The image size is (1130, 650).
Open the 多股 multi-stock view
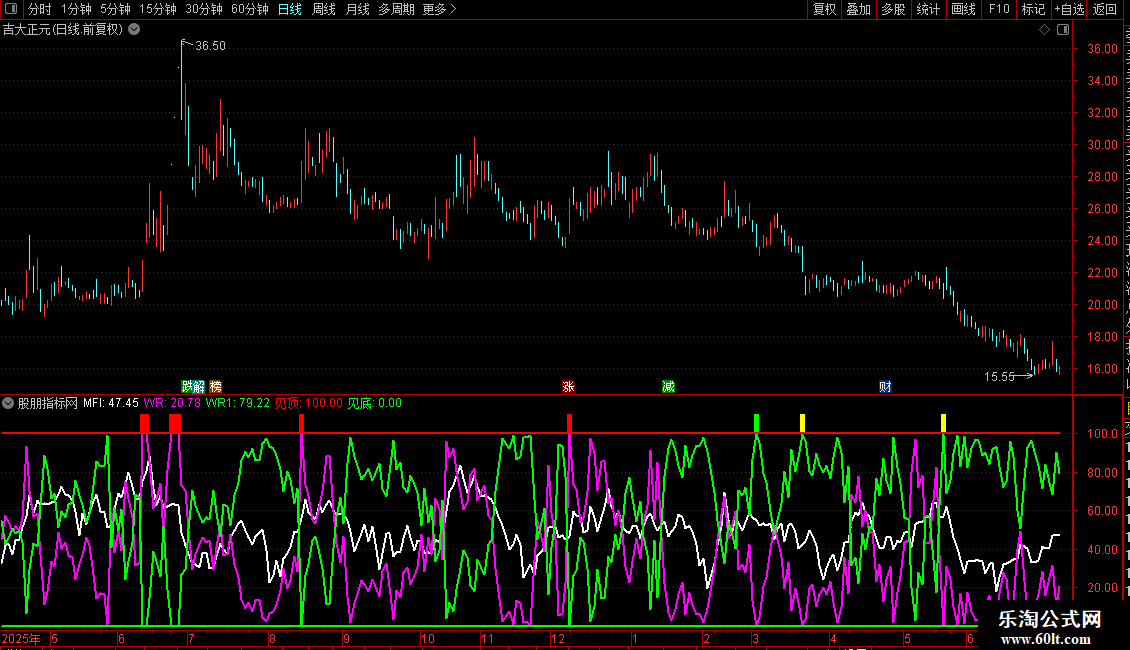(893, 9)
